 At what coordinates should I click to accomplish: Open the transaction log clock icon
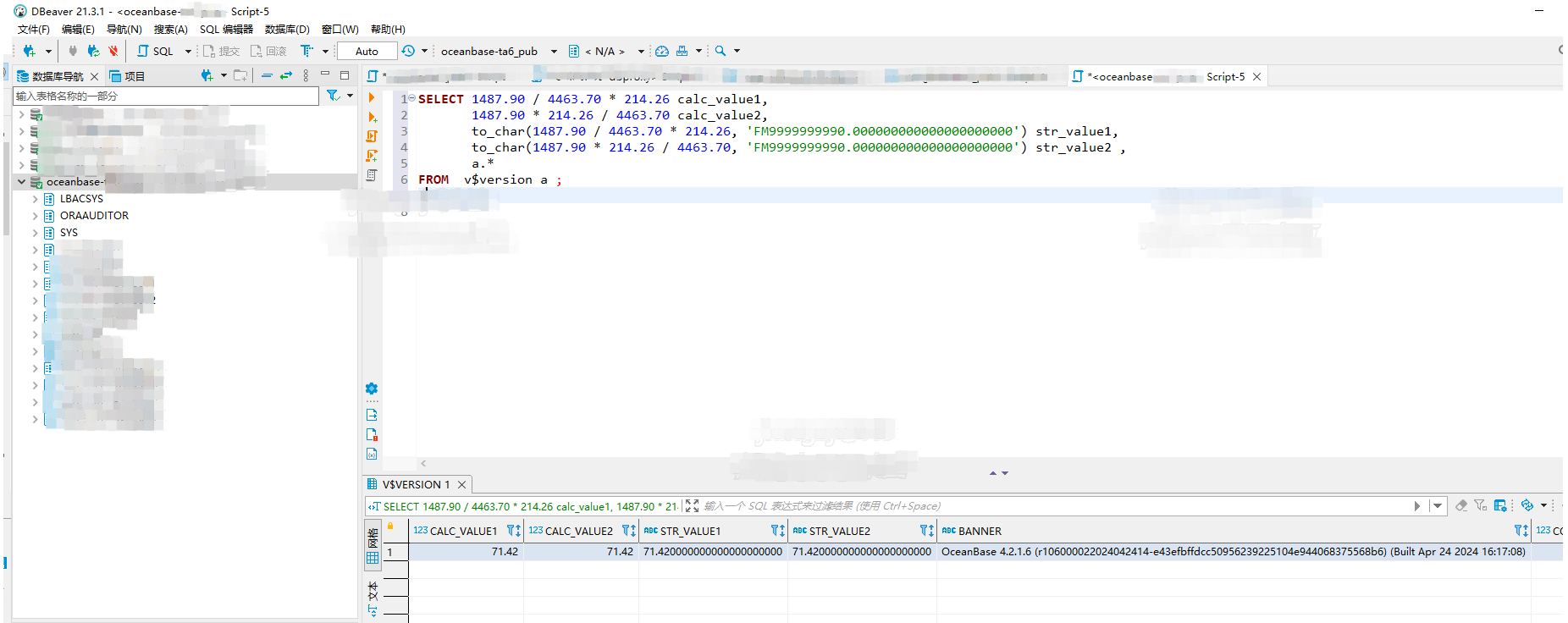pos(408,51)
